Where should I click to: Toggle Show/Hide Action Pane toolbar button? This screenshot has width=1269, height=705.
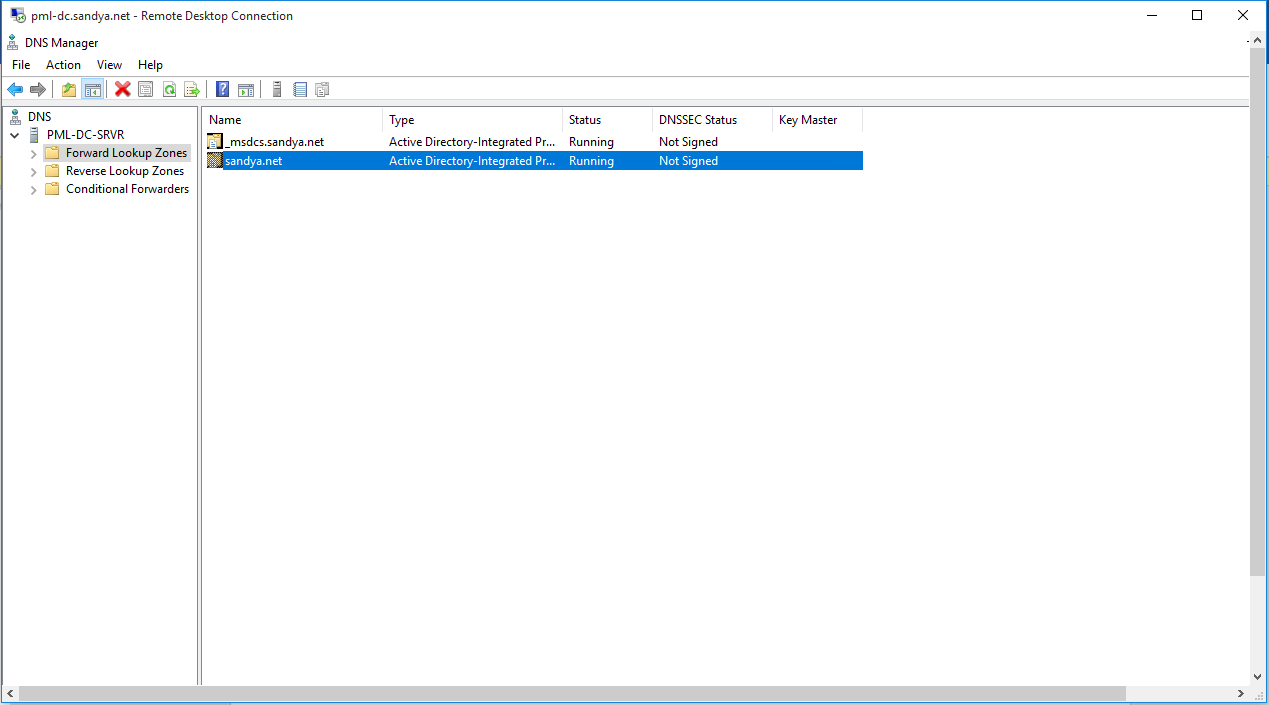tap(246, 90)
